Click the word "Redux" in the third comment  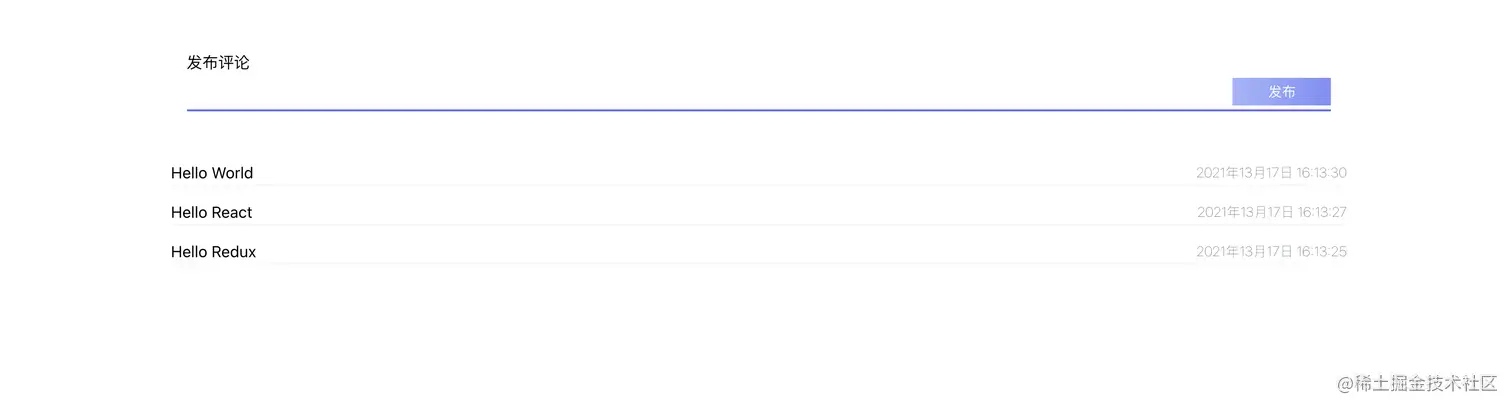coord(234,252)
